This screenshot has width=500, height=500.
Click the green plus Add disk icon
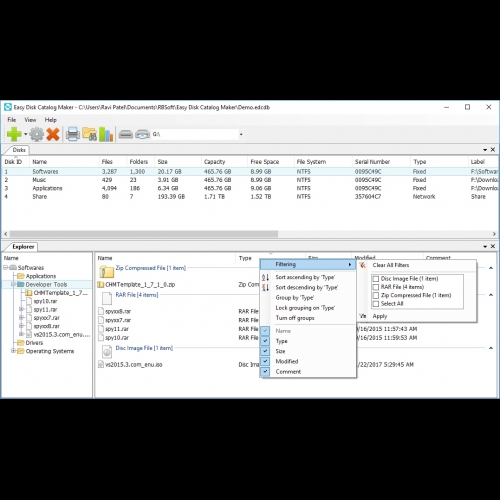point(14,134)
